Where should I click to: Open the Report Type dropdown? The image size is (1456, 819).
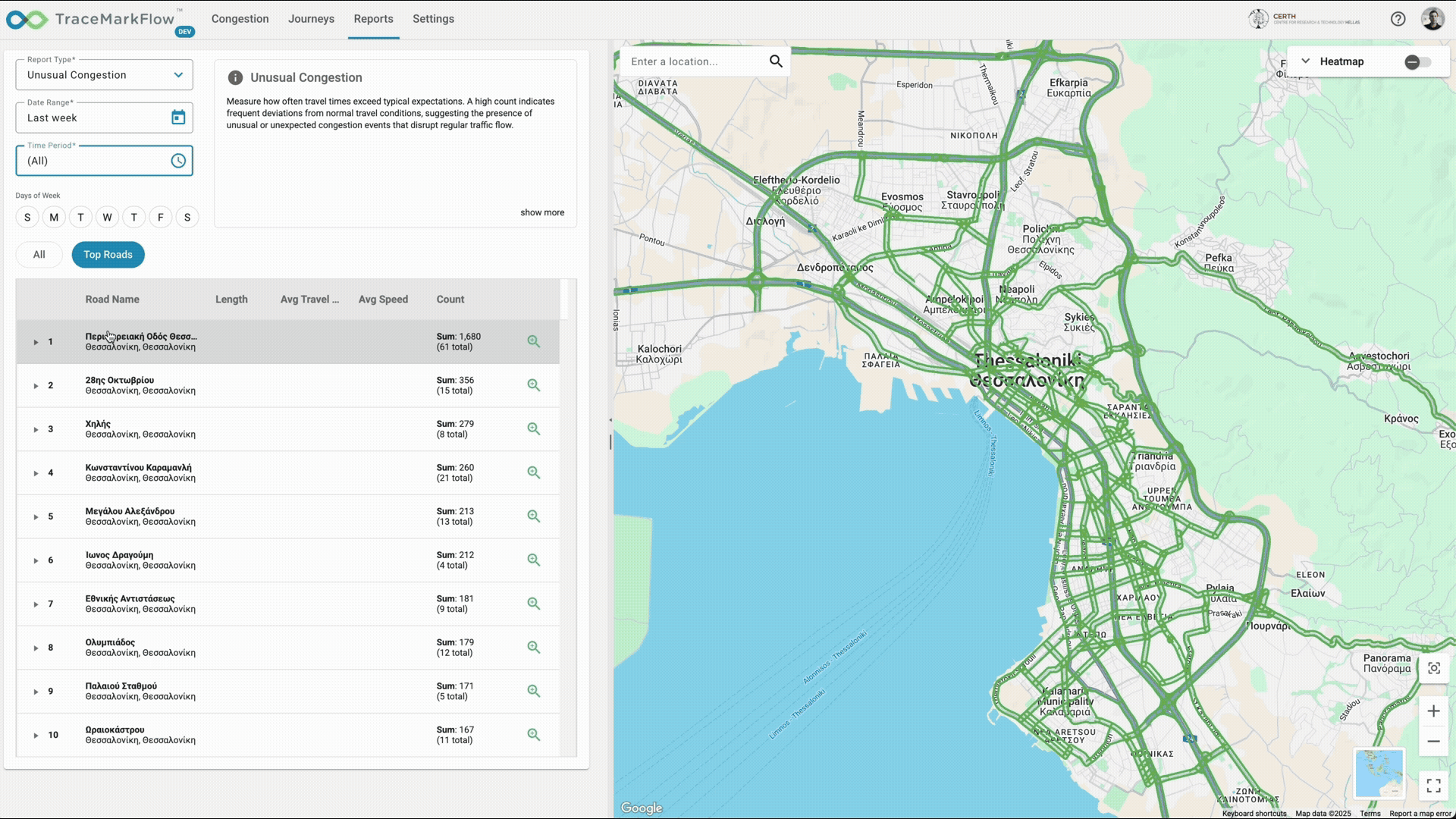[x=105, y=75]
